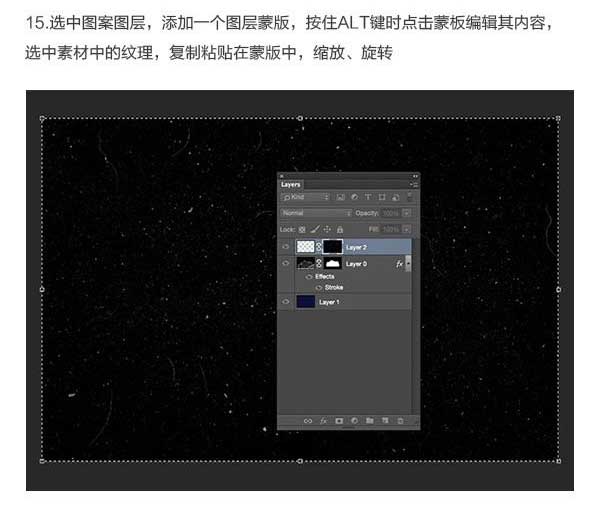Click the create new group folder icon
This screenshot has width=600, height=510.
[x=369, y=421]
